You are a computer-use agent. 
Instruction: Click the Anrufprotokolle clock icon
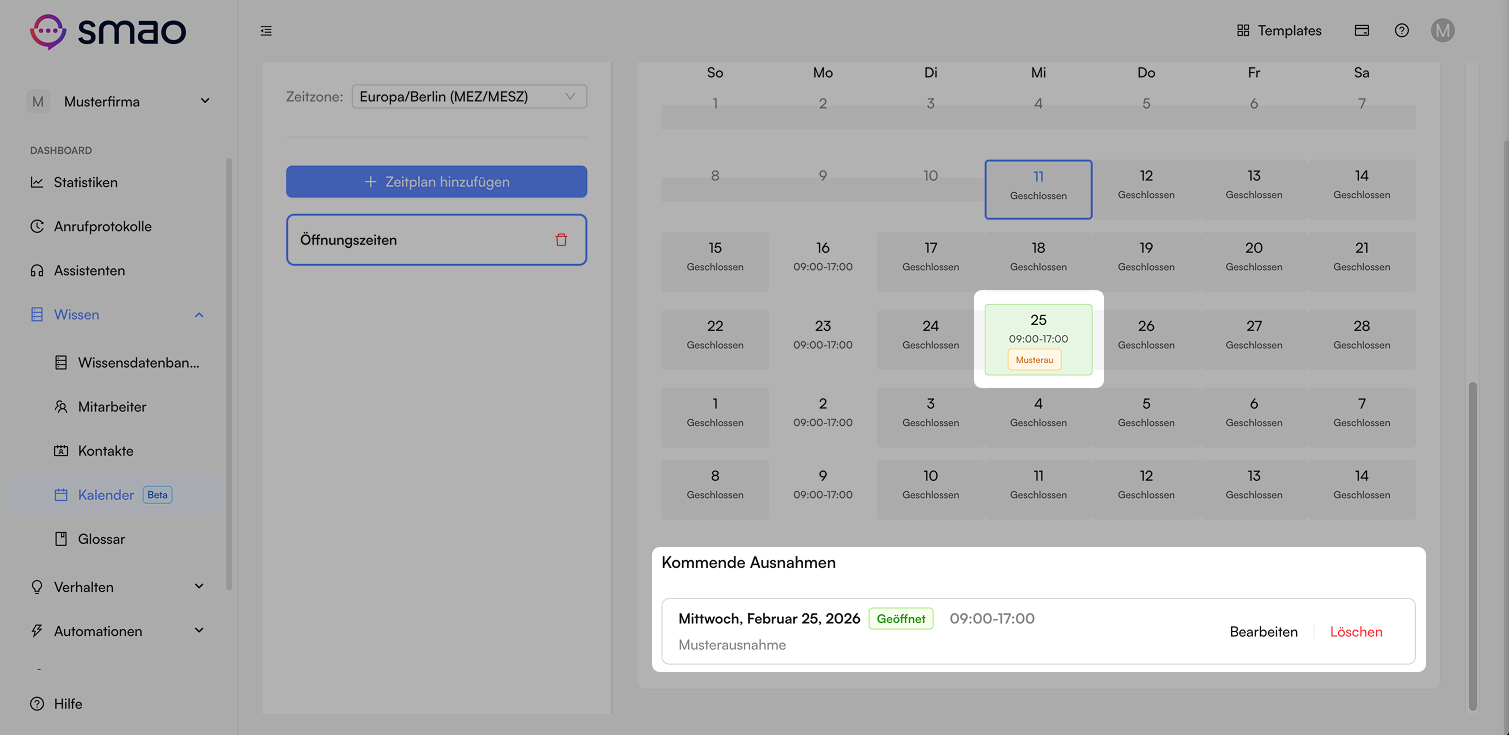(37, 227)
